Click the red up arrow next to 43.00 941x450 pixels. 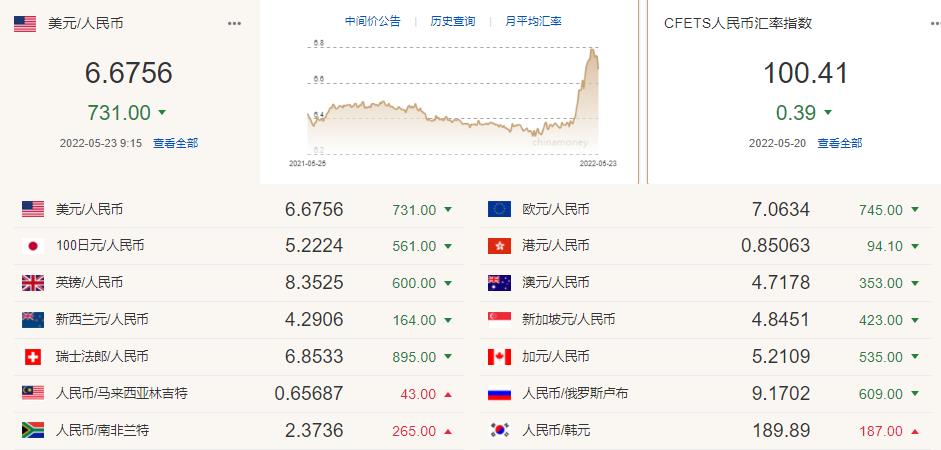448,394
